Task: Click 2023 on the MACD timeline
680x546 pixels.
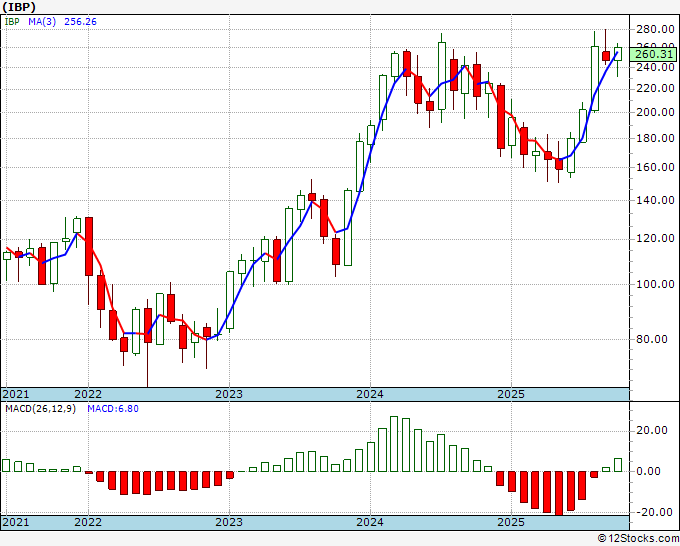Action: [x=229, y=522]
